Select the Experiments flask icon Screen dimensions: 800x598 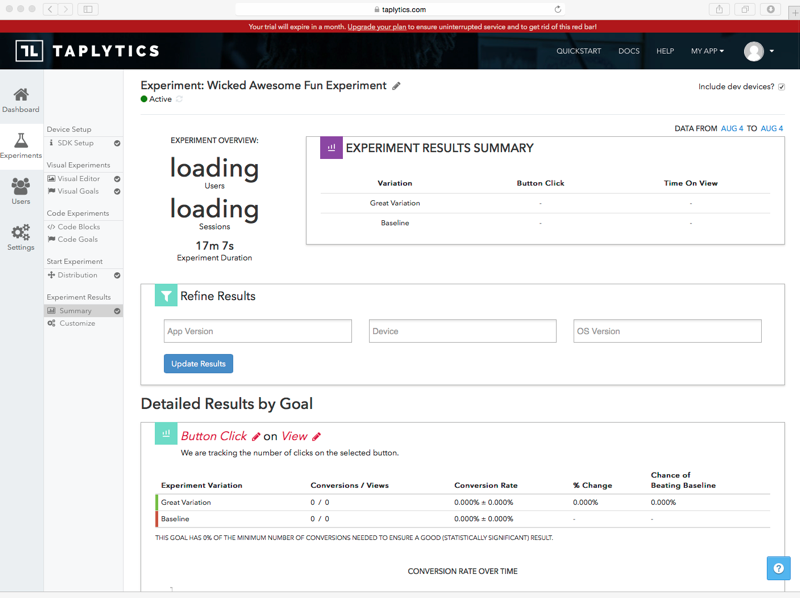[21, 140]
